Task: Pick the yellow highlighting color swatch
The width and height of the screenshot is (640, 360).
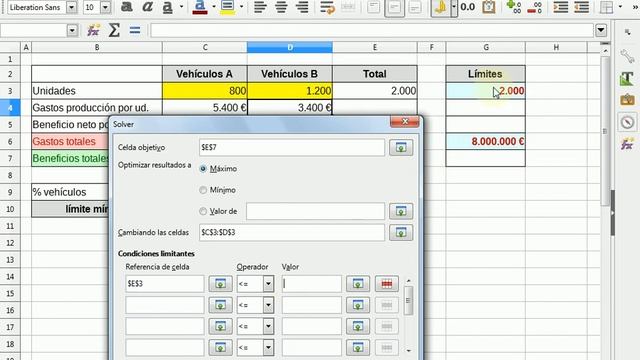Action: (227, 7)
